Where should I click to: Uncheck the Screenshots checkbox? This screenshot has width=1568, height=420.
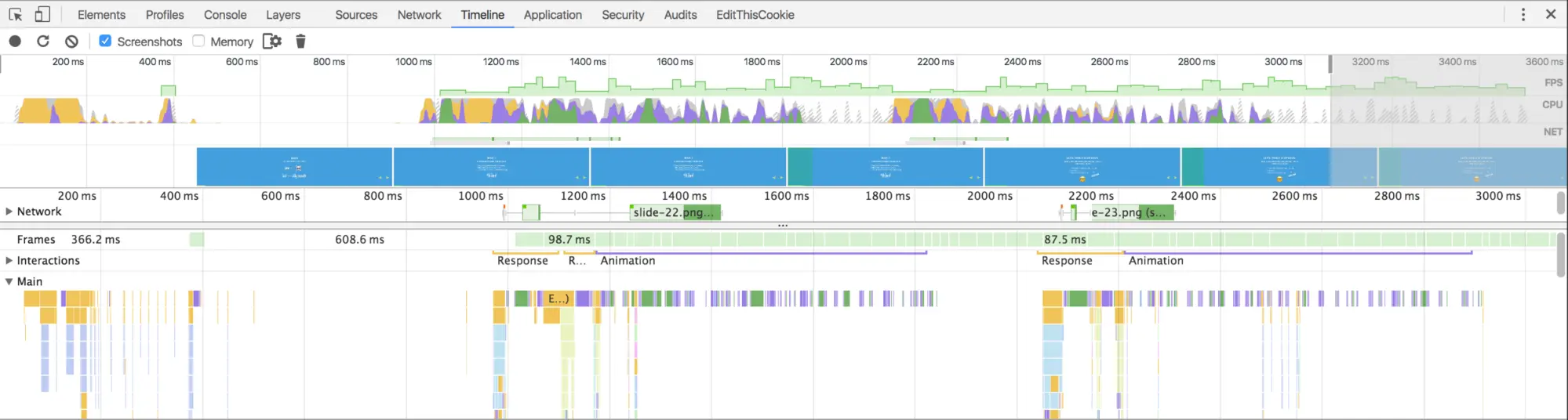[105, 42]
